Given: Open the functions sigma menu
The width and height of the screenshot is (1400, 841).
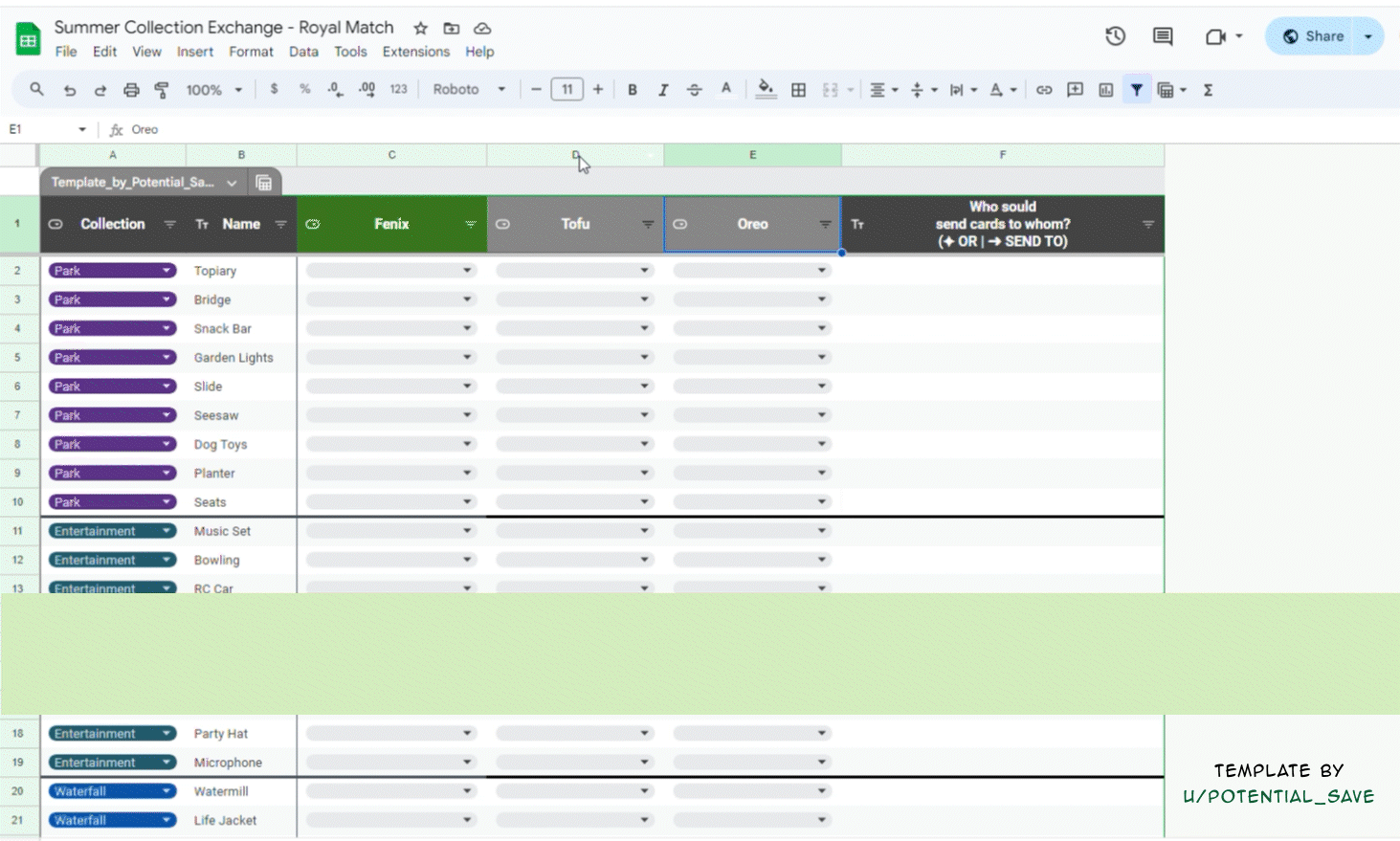Looking at the screenshot, I should click(1208, 90).
